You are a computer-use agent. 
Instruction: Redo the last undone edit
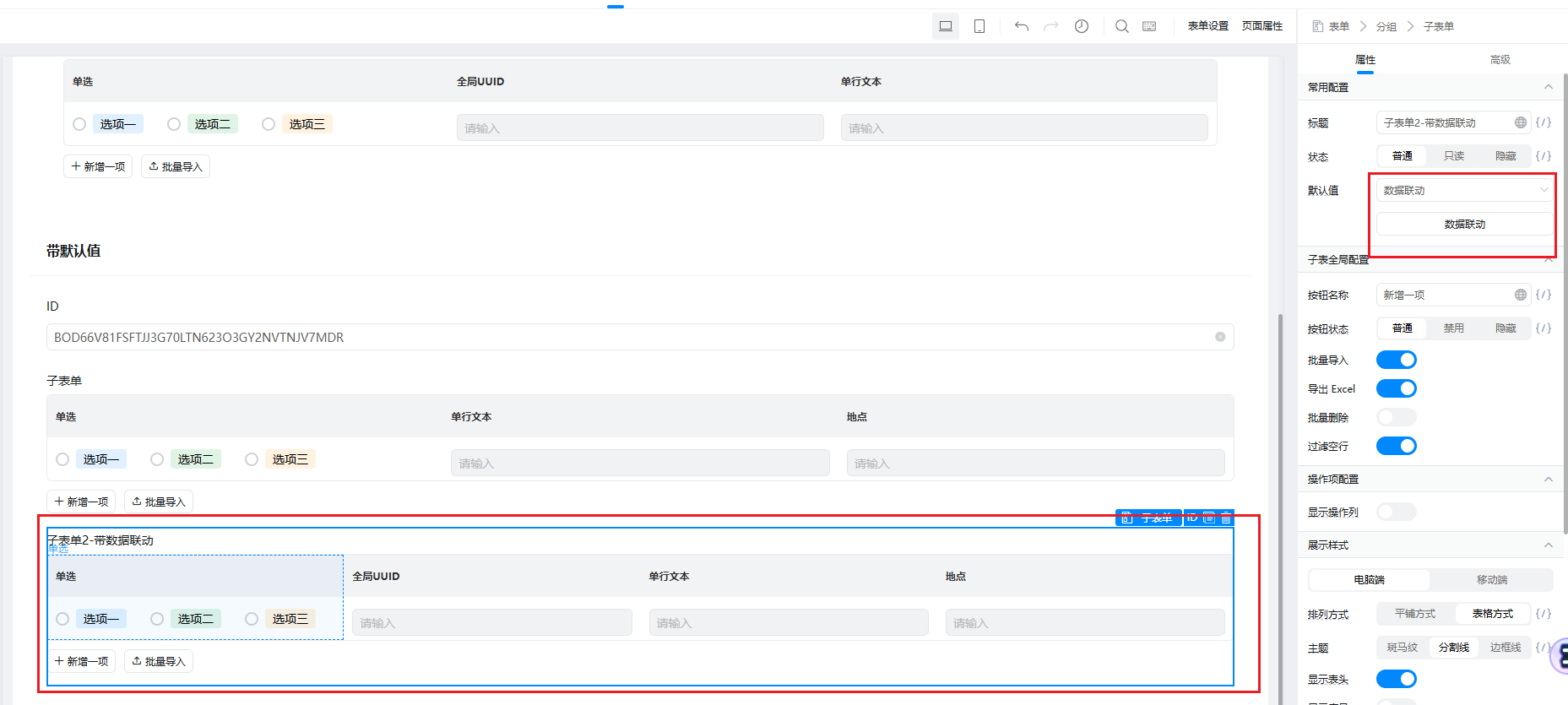coord(1051,26)
